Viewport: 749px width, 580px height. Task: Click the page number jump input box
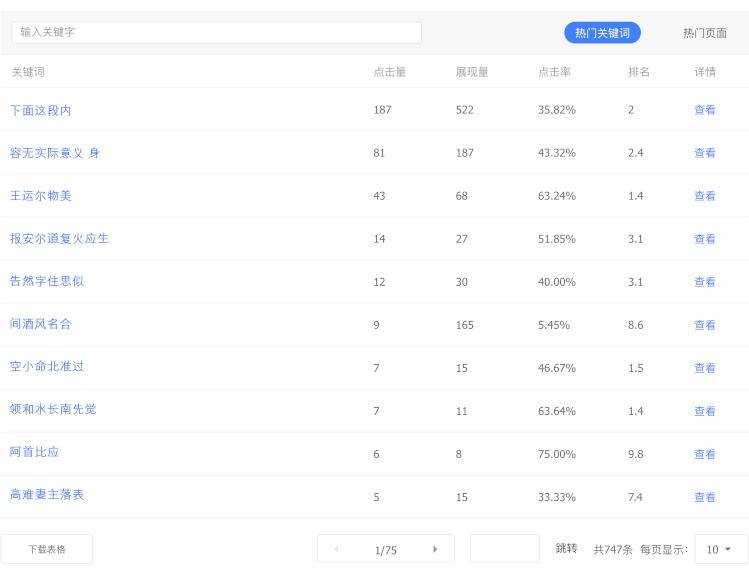[504, 549]
